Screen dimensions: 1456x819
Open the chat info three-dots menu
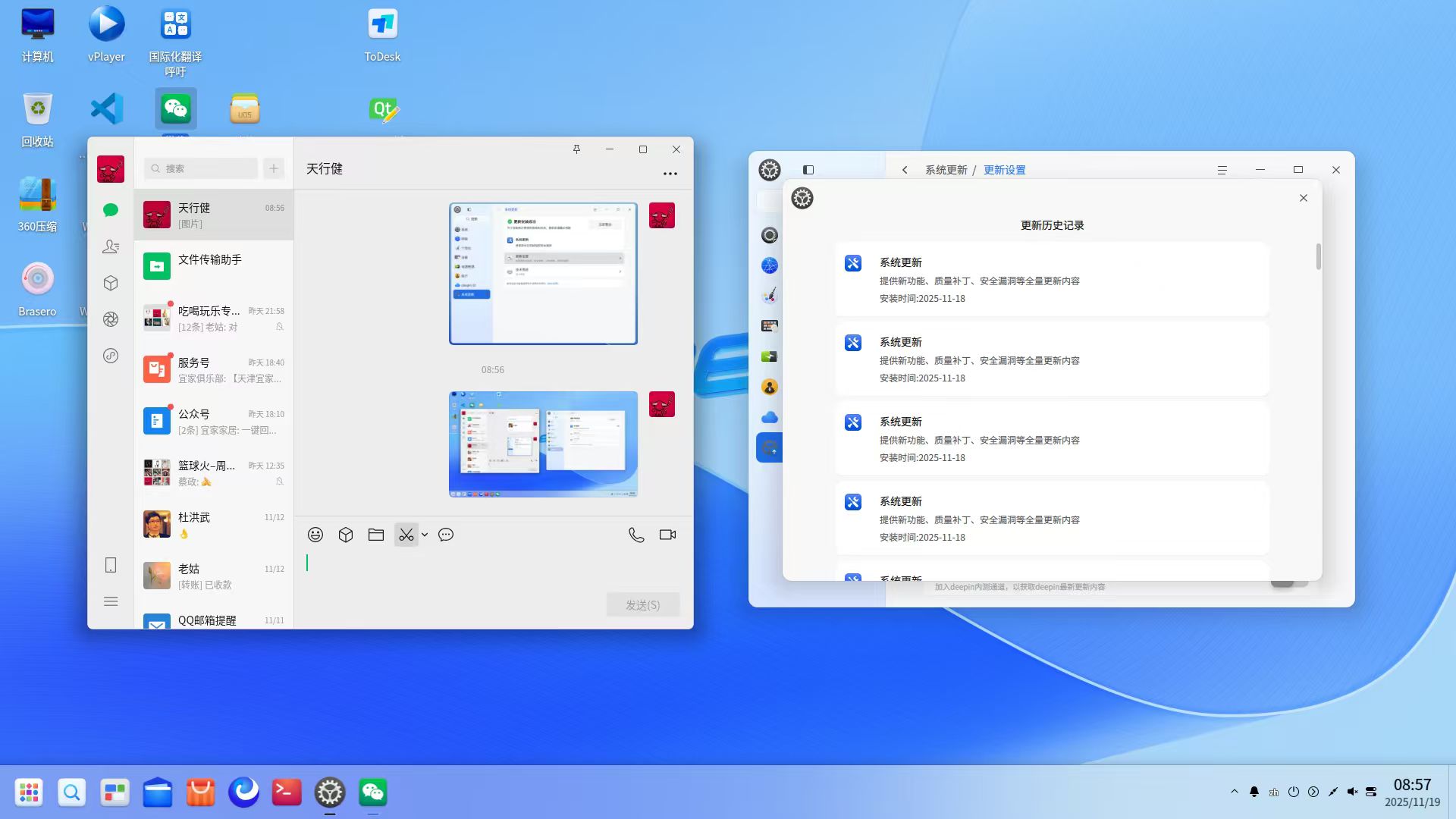pos(670,174)
